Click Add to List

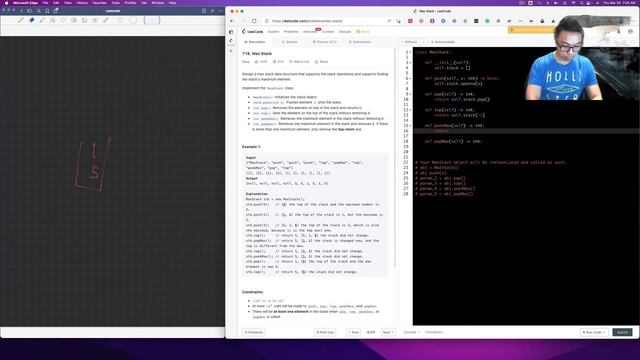[x=299, y=62]
